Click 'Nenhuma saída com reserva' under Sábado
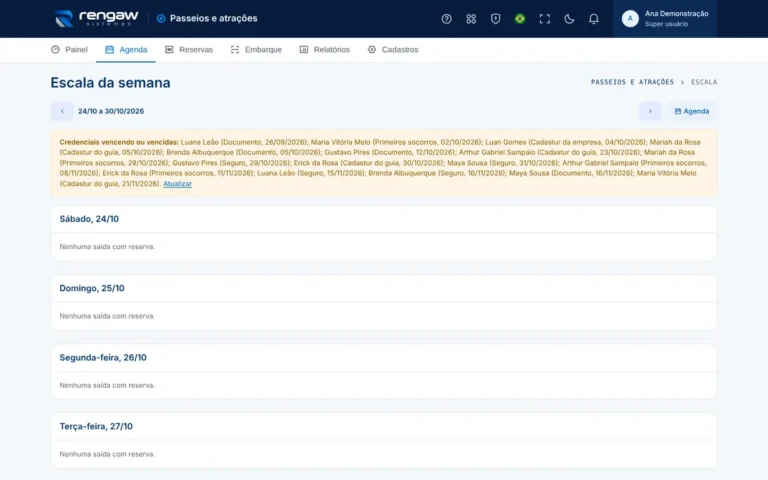 pyautogui.click(x=107, y=246)
